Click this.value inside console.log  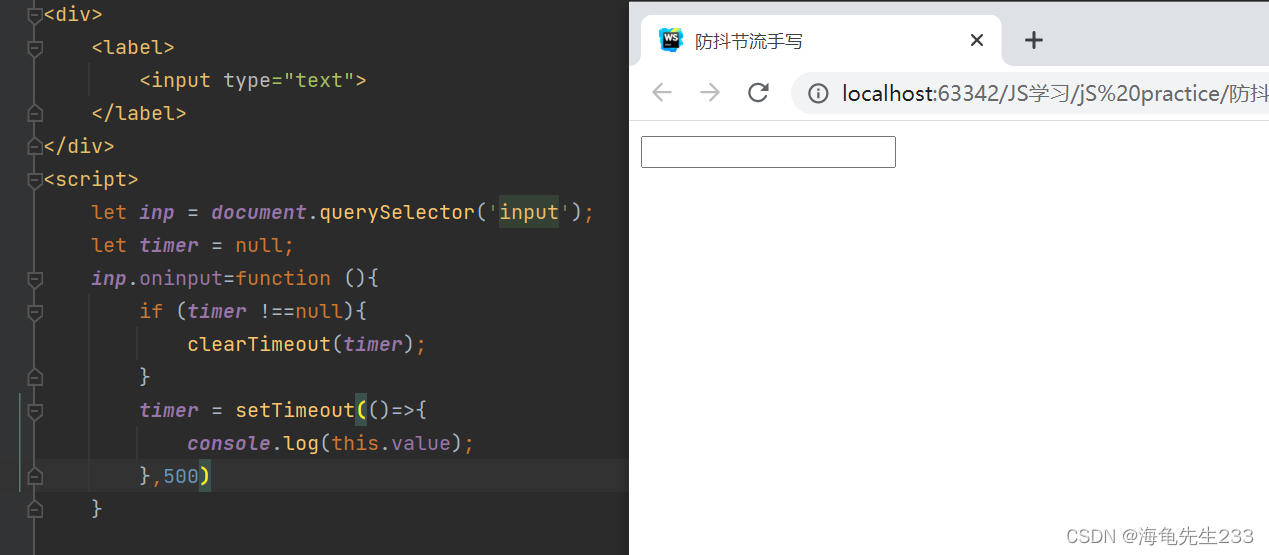(x=391, y=443)
